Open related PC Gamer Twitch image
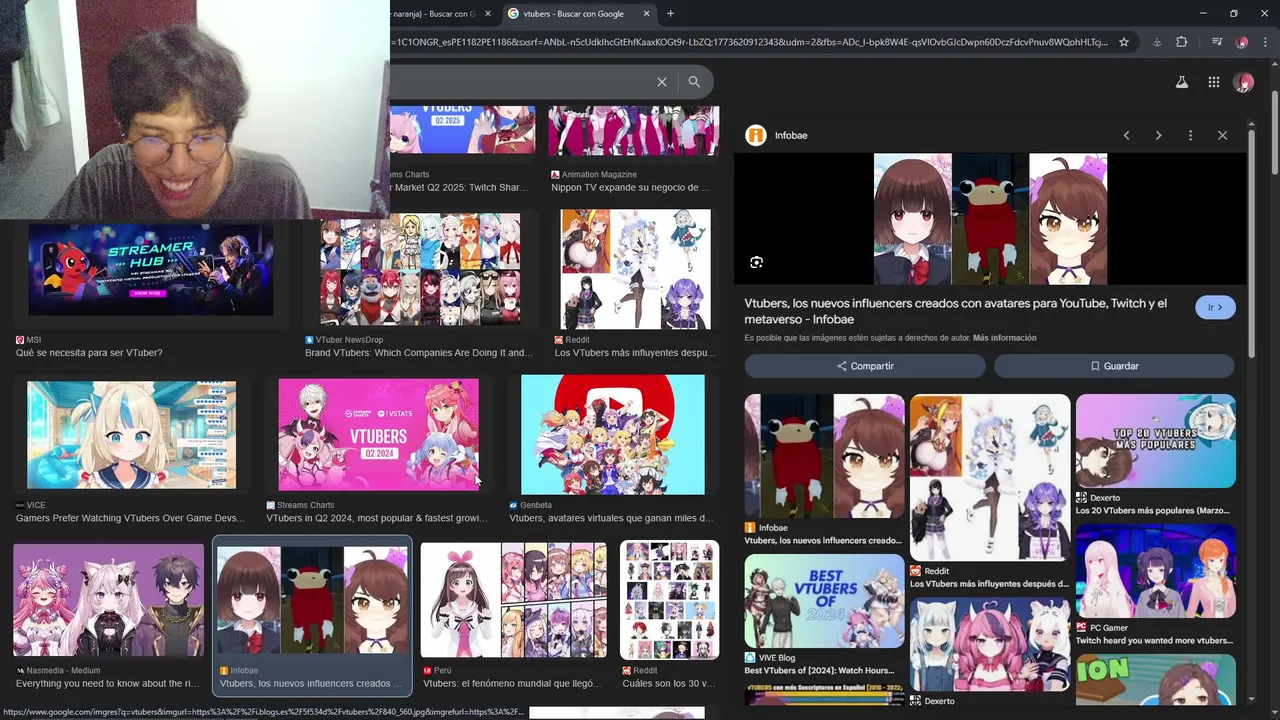 1156,571
